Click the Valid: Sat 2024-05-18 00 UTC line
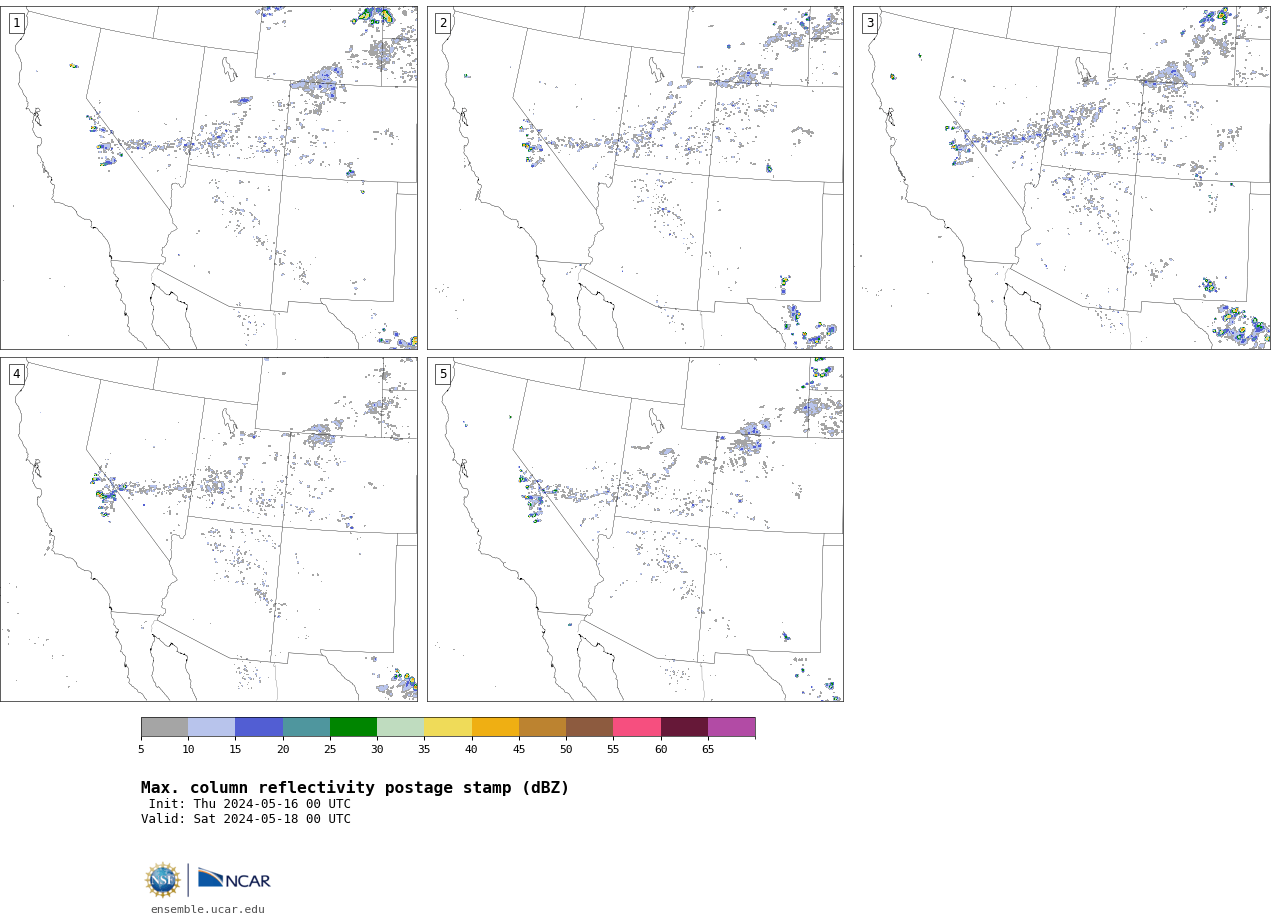Viewport: 1280px width, 920px height. coord(246,819)
